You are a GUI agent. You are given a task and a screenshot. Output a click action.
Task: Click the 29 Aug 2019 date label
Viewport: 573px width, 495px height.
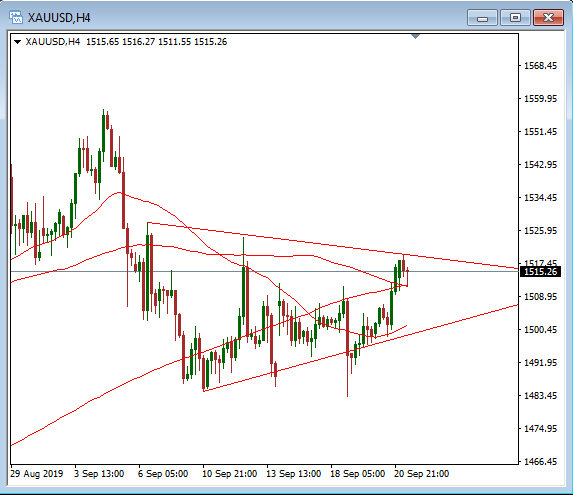coord(37,474)
